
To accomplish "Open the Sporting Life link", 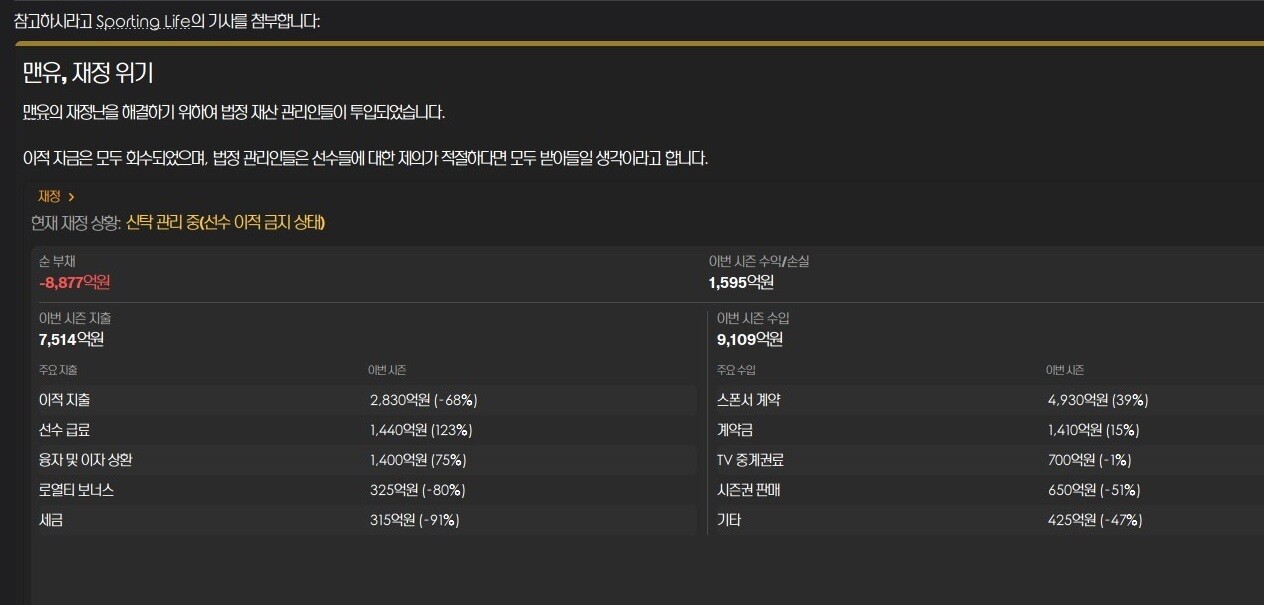I will 143,21.
